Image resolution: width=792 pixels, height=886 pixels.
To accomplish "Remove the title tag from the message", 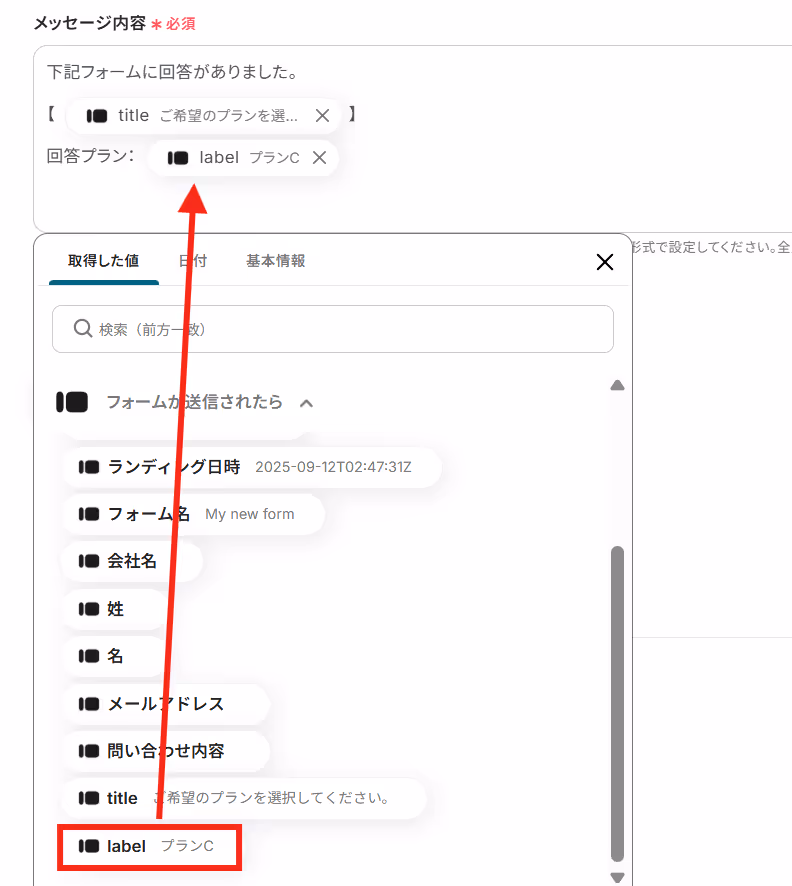I will click(x=323, y=115).
